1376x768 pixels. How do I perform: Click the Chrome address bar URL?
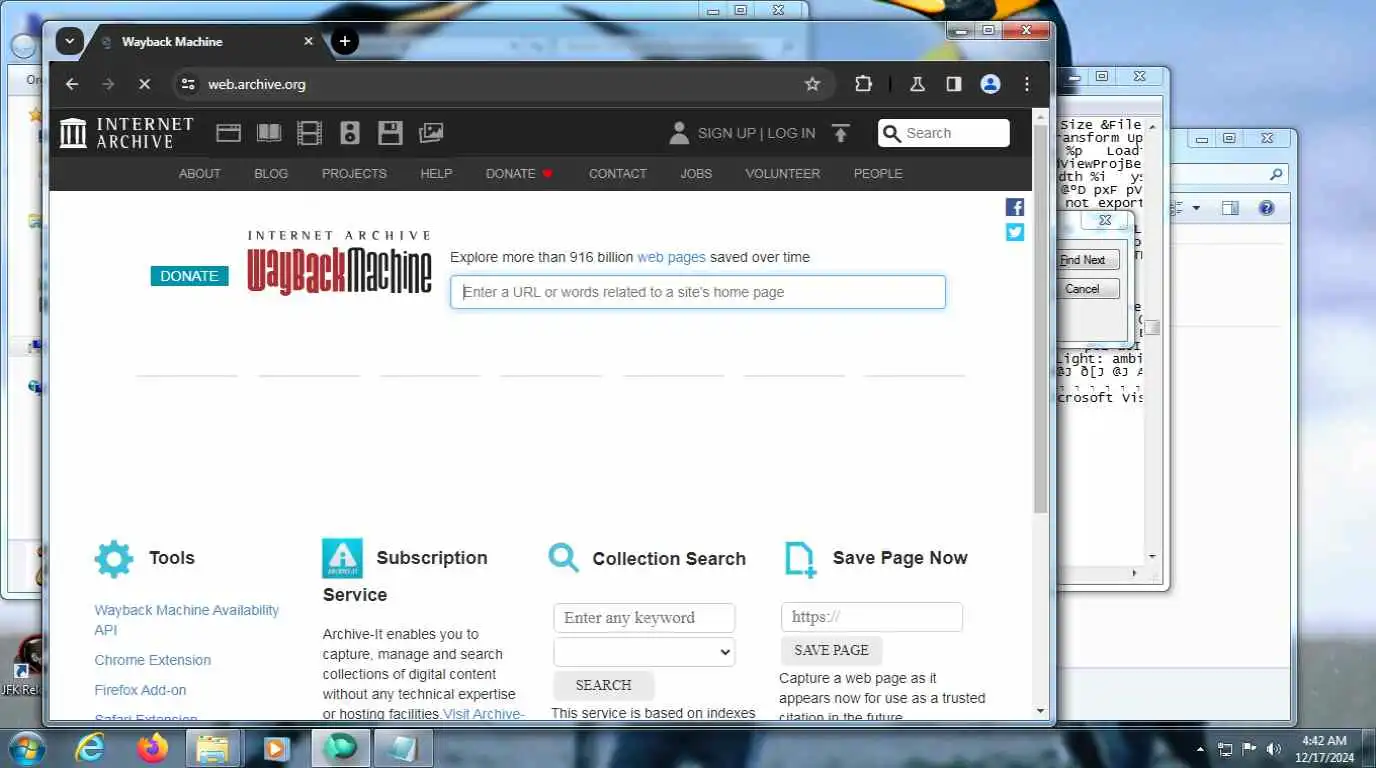pyautogui.click(x=257, y=84)
